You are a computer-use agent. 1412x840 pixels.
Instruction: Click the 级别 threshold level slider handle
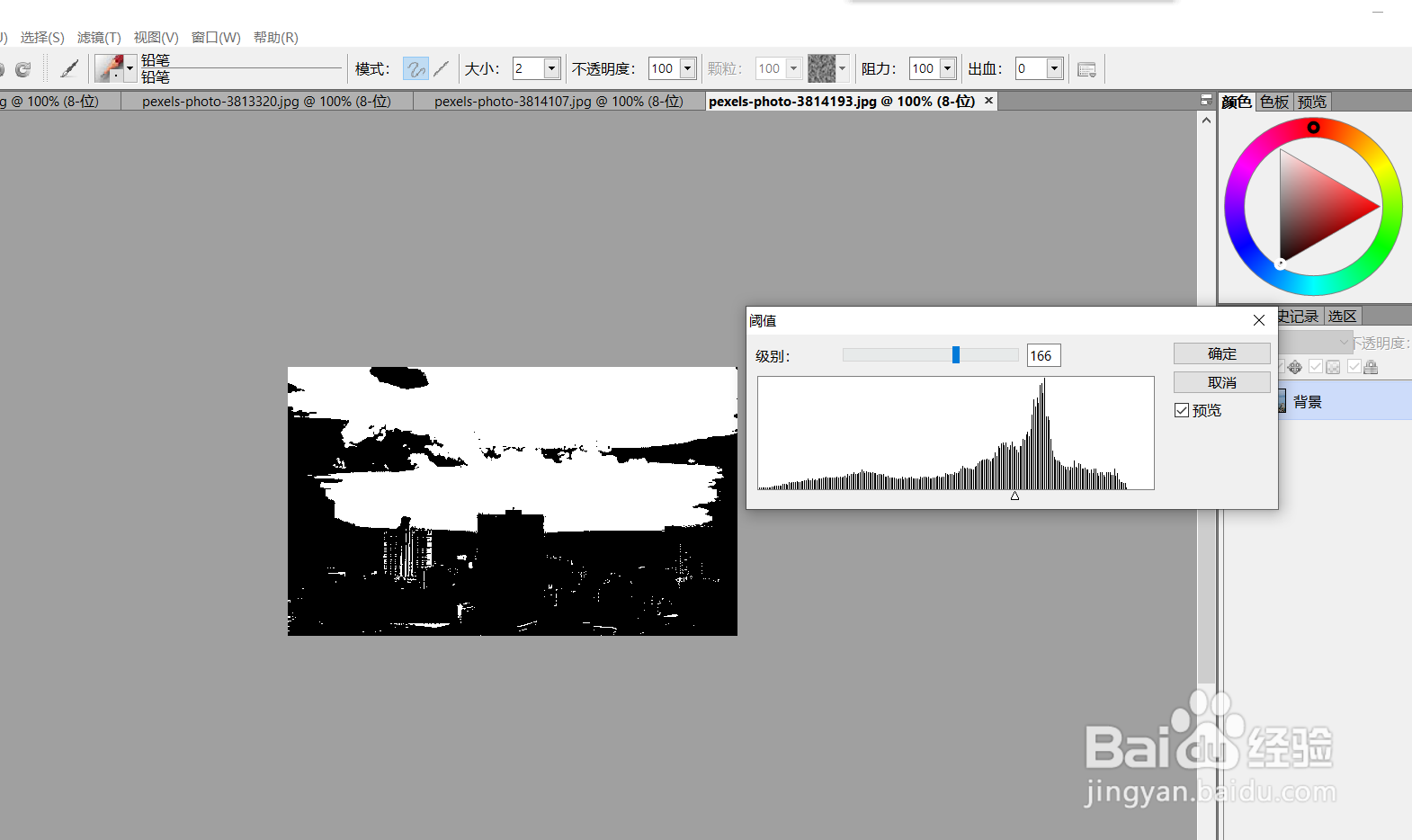(956, 355)
